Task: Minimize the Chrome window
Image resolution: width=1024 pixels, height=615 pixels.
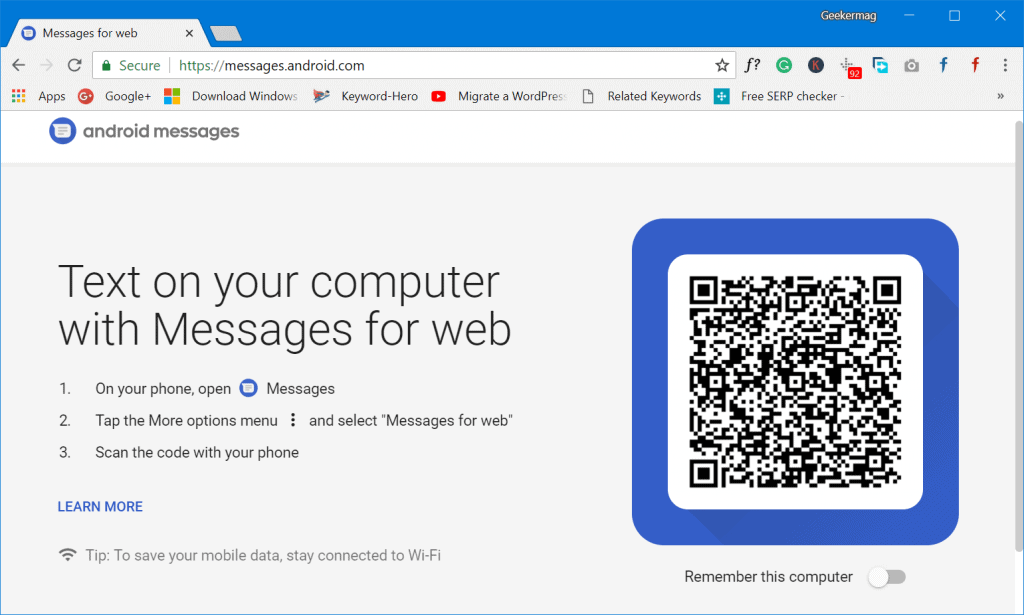Action: click(x=909, y=16)
